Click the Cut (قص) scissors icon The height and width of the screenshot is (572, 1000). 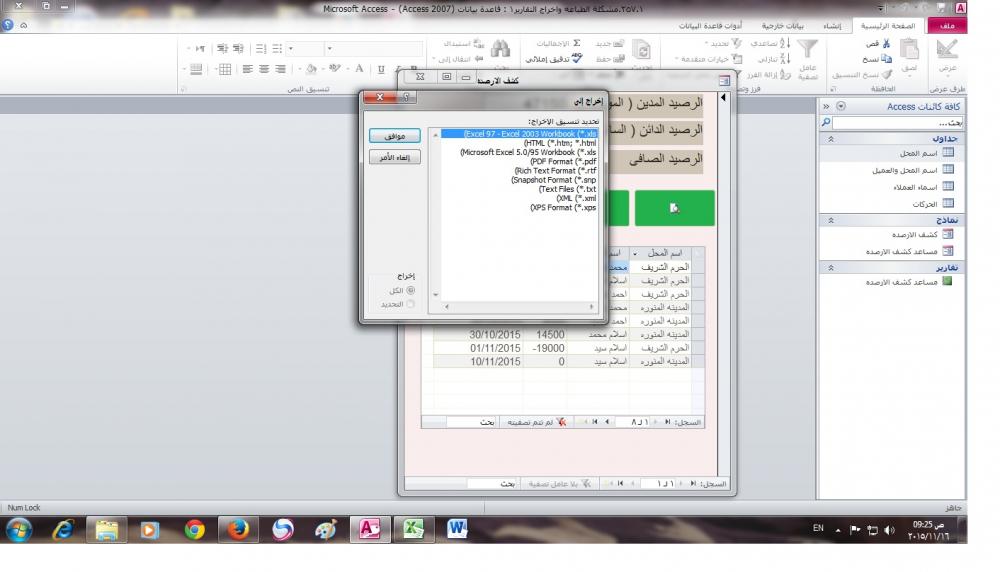886,43
